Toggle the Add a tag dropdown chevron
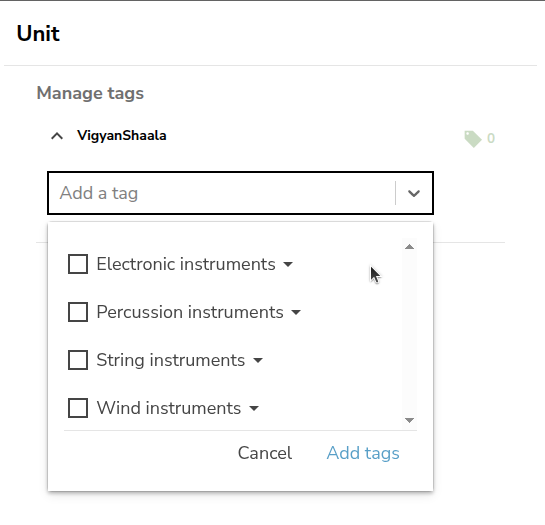 point(414,193)
